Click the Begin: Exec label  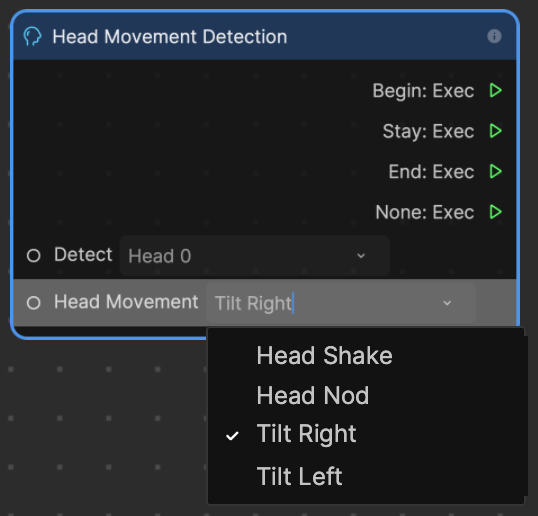tap(423, 91)
